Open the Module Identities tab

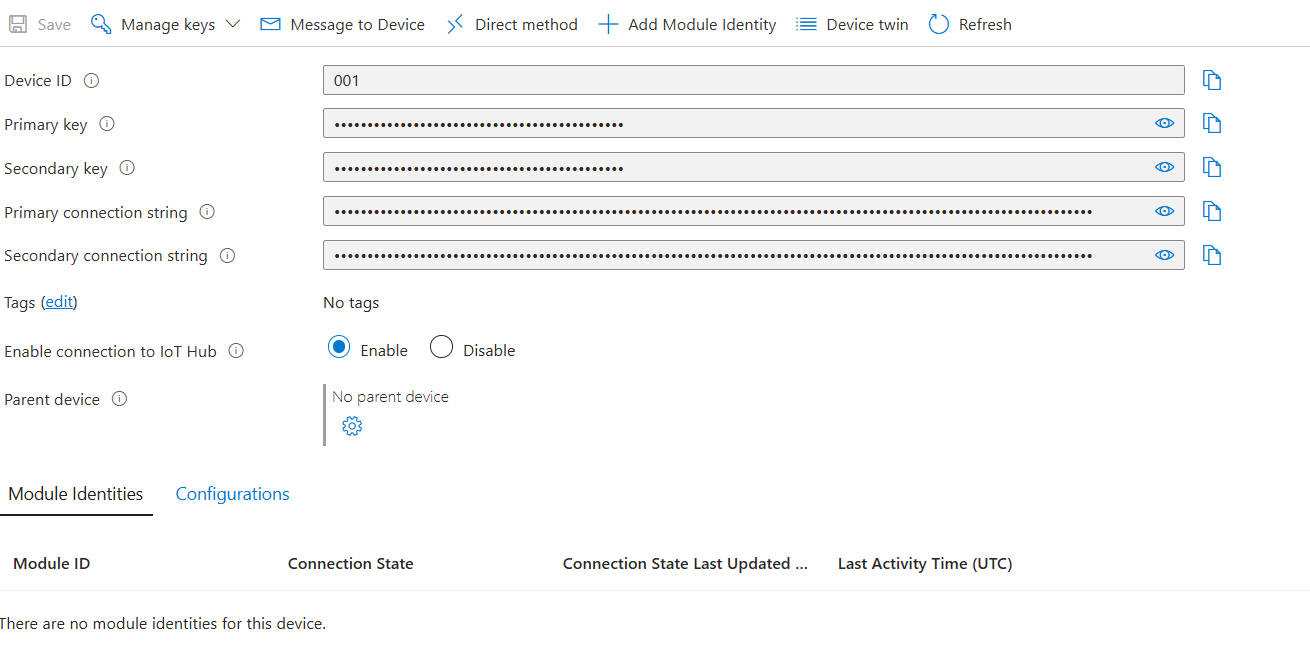click(x=76, y=494)
